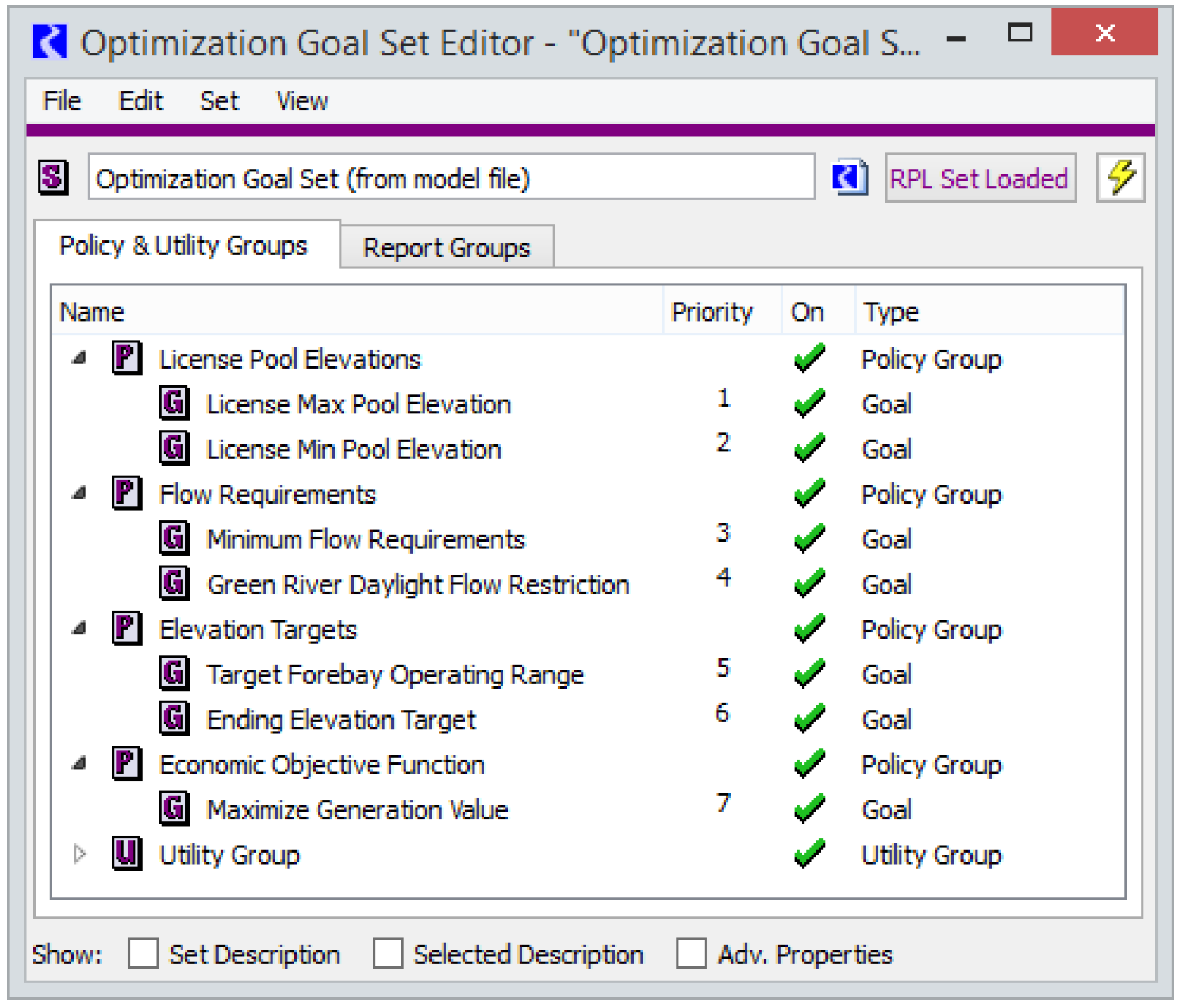The width and height of the screenshot is (1179, 1008).
Task: Switch to the Report Groups tab
Action: (x=446, y=248)
